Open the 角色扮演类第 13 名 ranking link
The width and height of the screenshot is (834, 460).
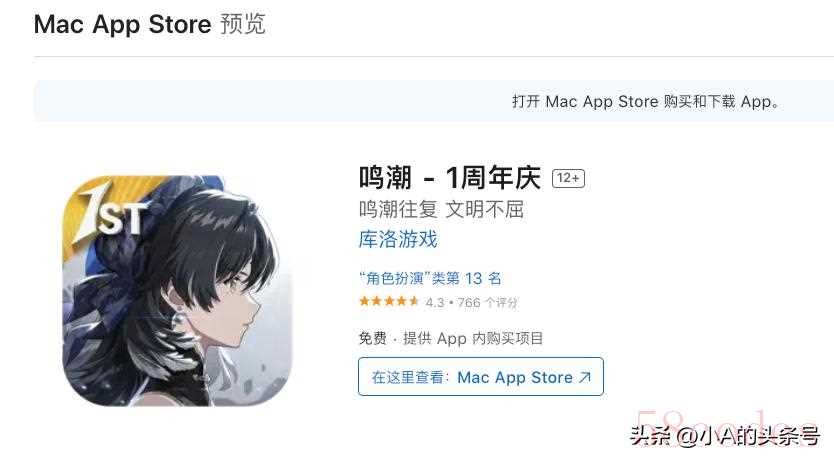pos(430,278)
